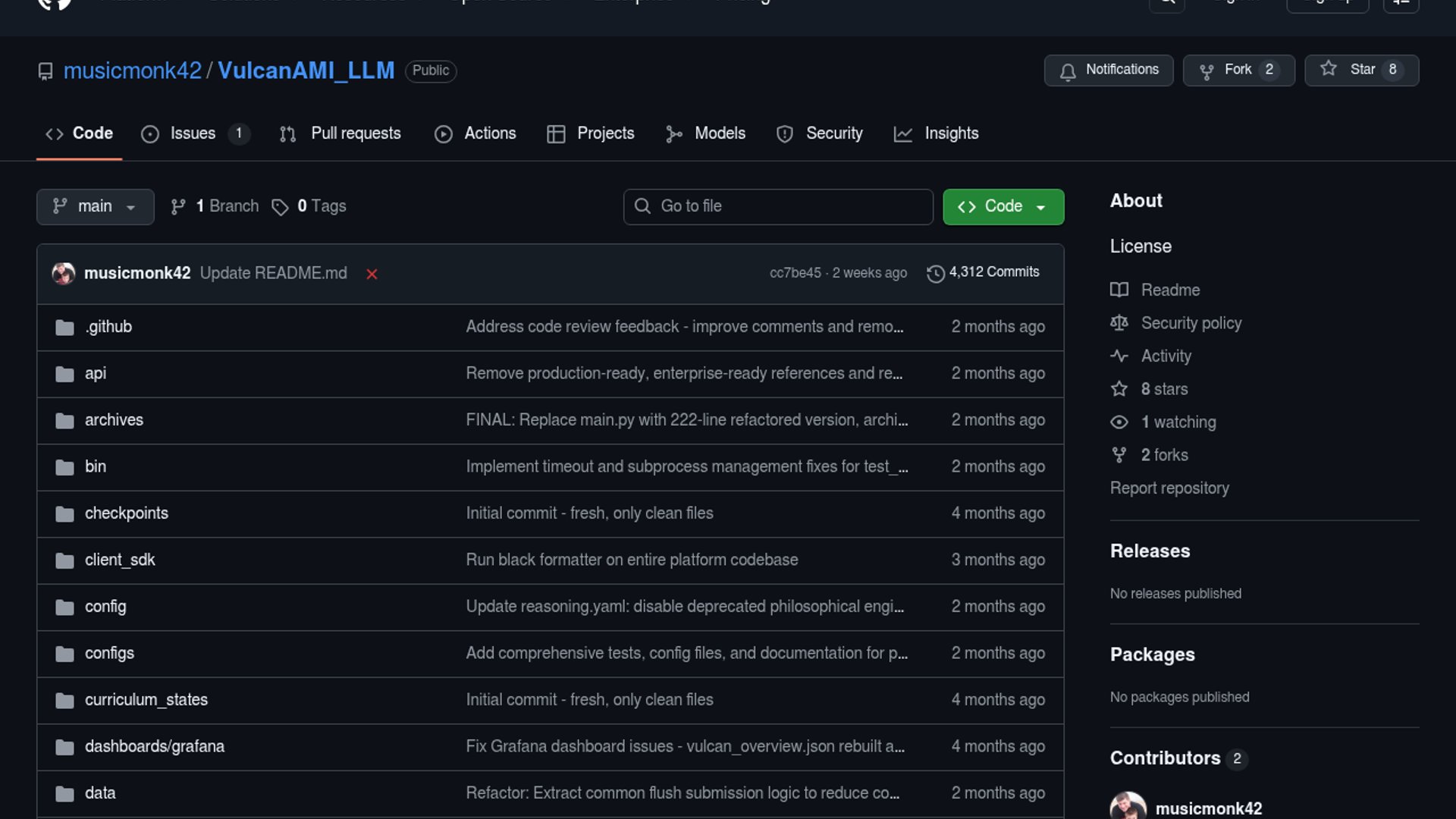Click the tags icon beside 0 Tags

[x=280, y=207]
